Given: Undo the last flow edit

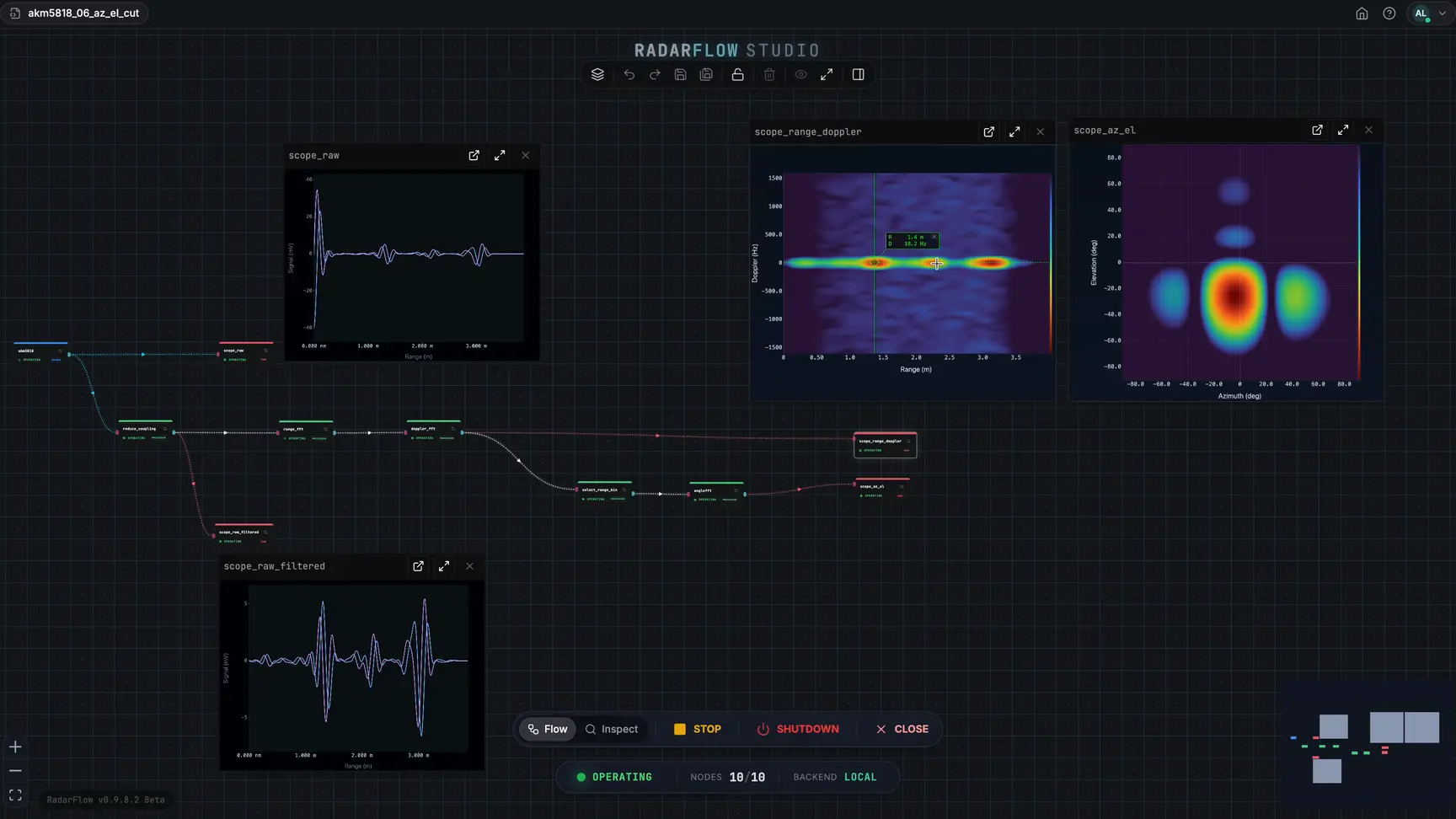Looking at the screenshot, I should pos(629,74).
